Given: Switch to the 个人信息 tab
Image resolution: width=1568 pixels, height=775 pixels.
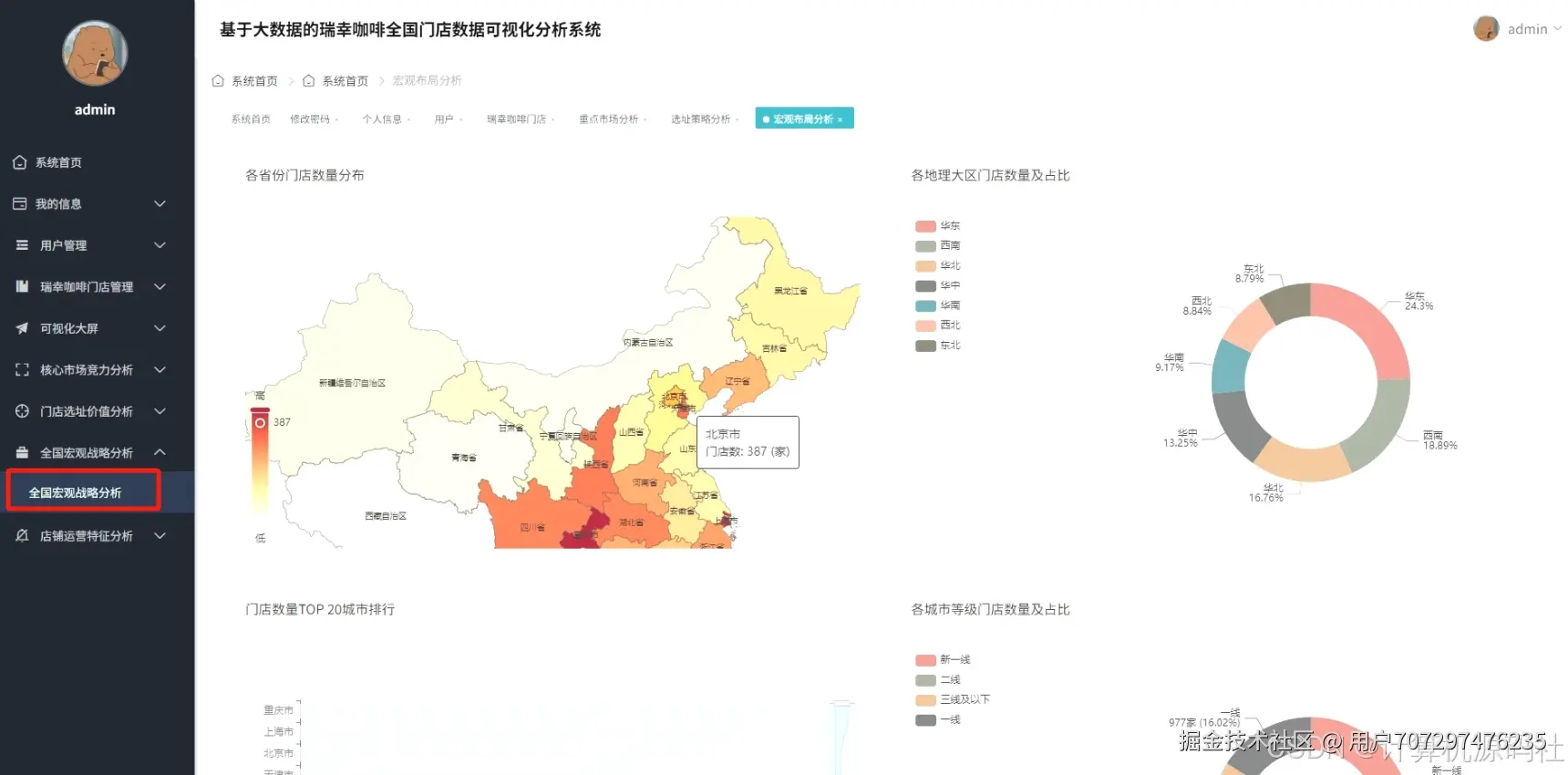Looking at the screenshot, I should click(382, 119).
